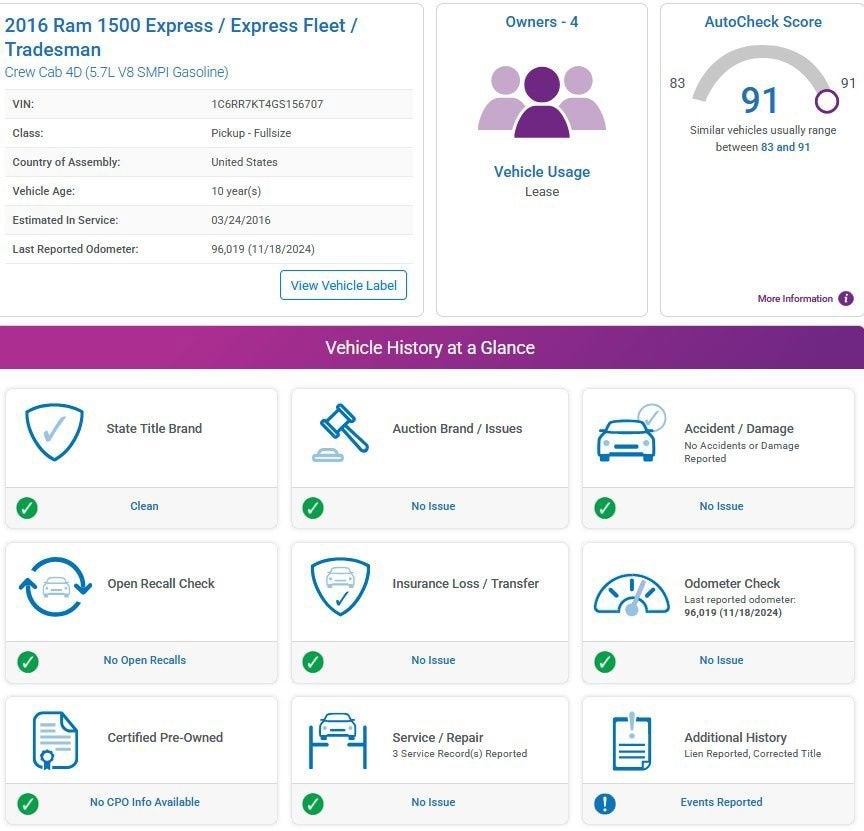Click the Auction Brand gavel icon
864x831 pixels.
coord(340,432)
